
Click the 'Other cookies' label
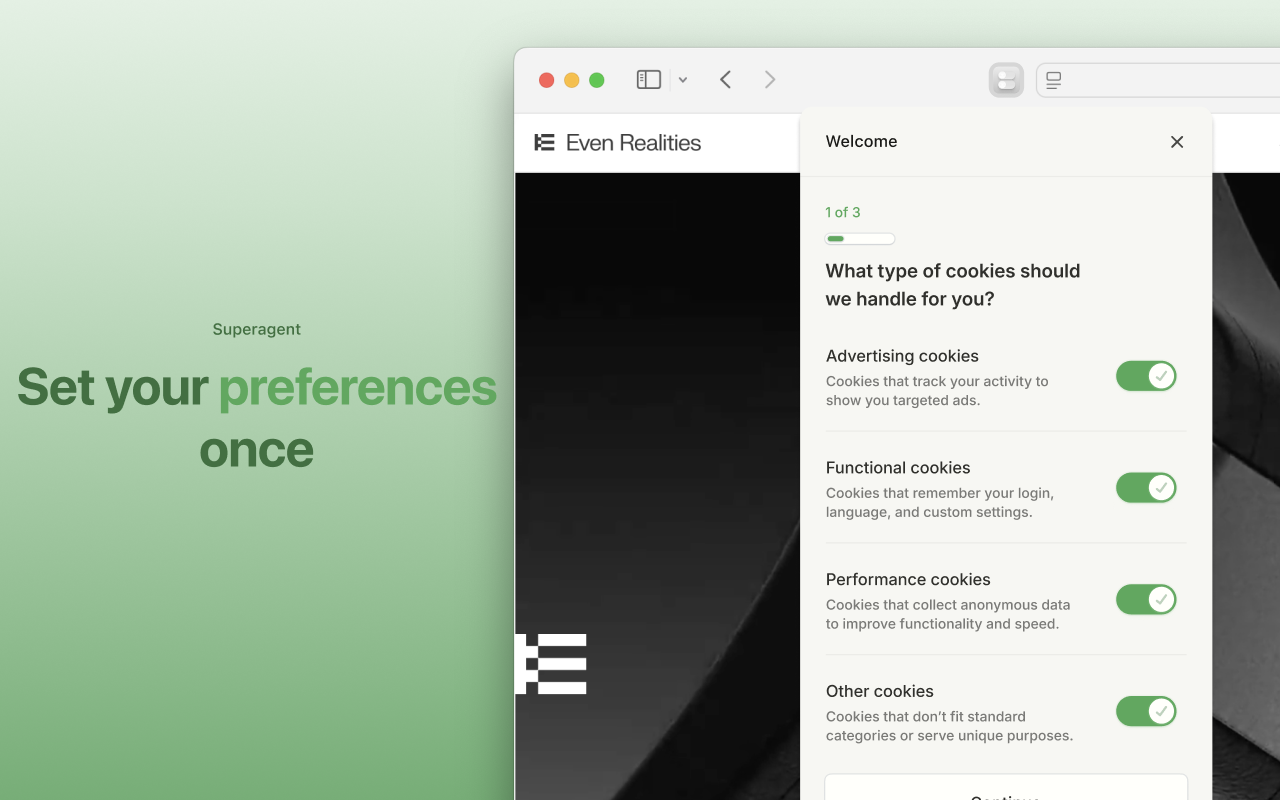[880, 691]
